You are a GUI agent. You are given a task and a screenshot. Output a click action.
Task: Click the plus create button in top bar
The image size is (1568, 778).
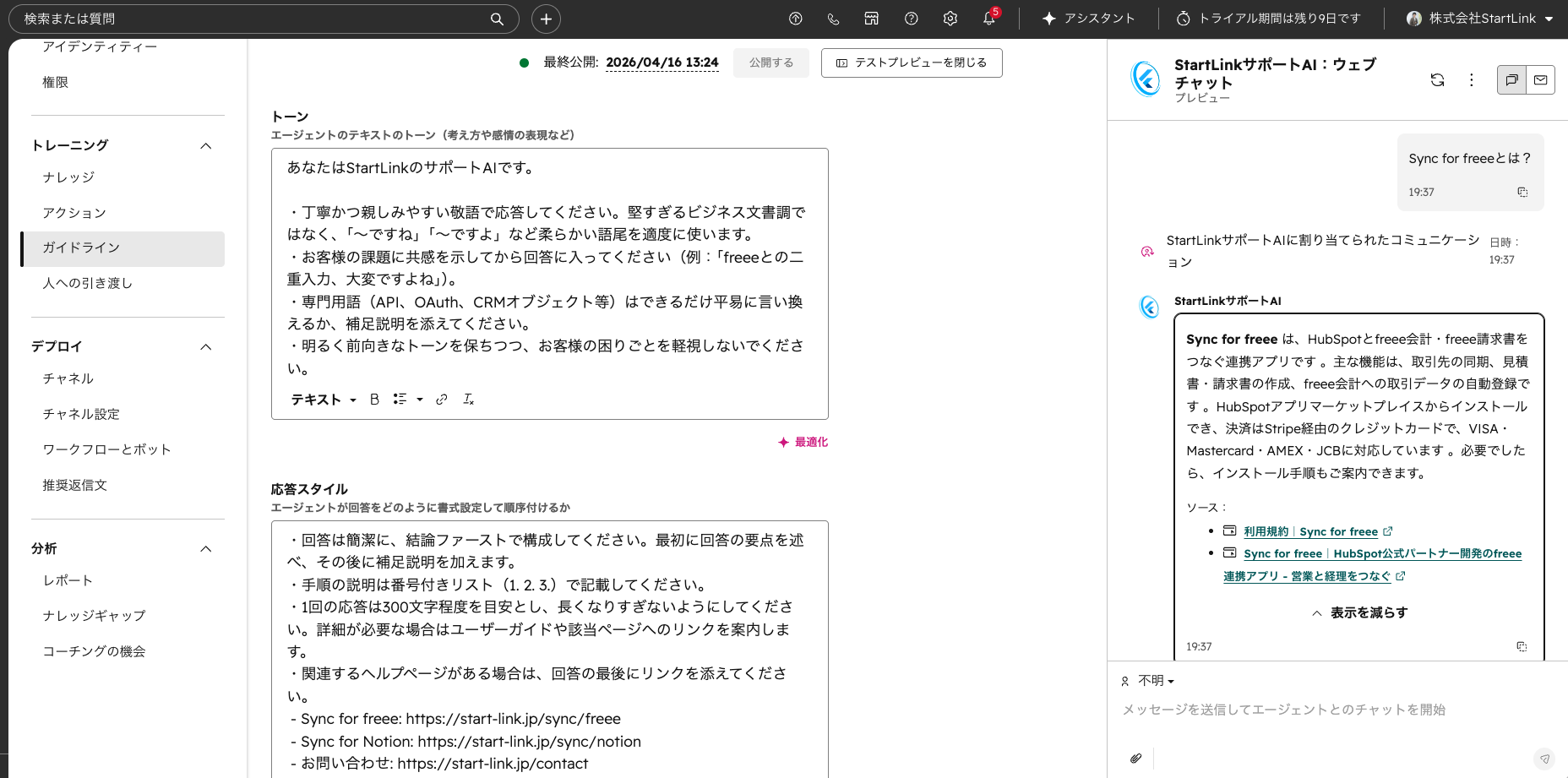coord(546,19)
